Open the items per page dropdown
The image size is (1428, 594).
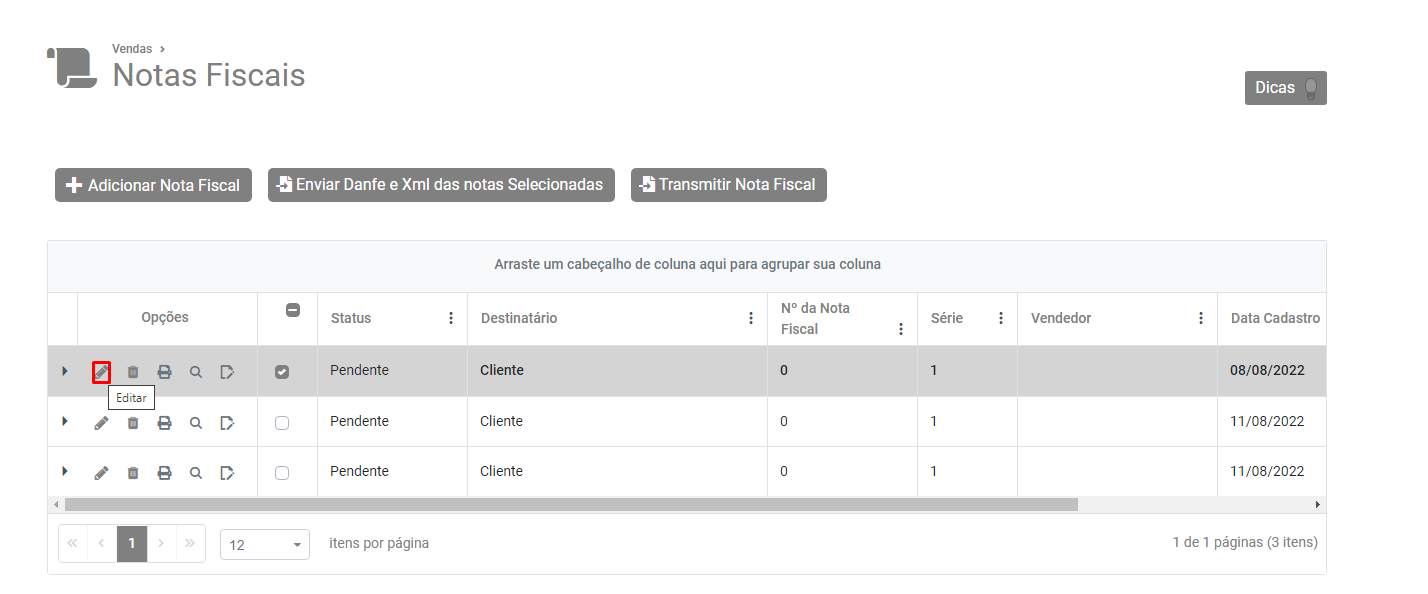click(265, 545)
